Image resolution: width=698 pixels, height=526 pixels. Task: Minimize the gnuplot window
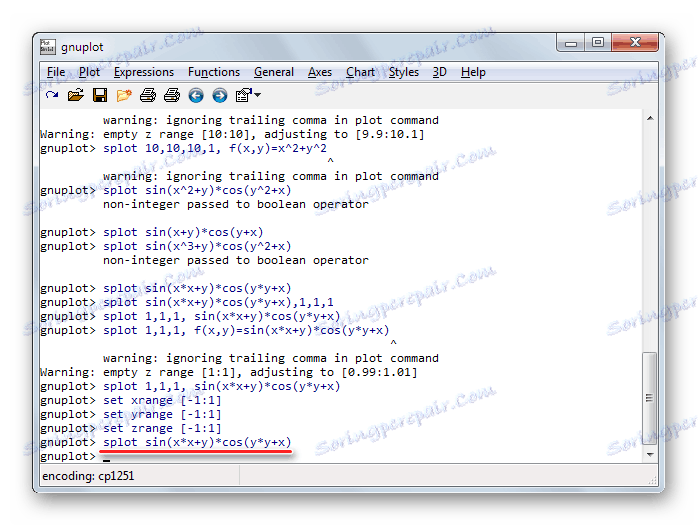[571, 43]
